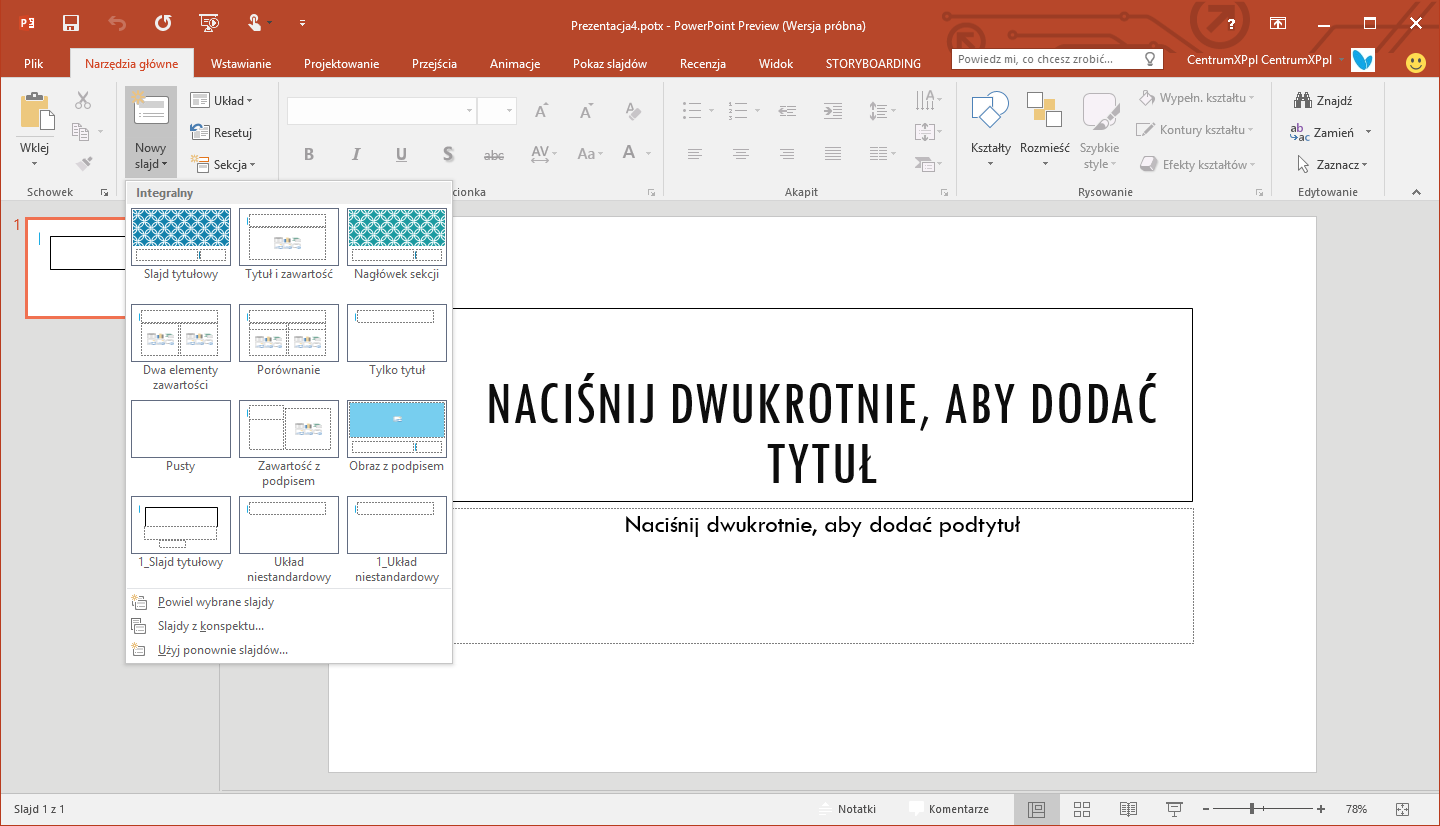Image resolution: width=1440 pixels, height=826 pixels.
Task: Open the Plik tab
Action: tap(34, 63)
